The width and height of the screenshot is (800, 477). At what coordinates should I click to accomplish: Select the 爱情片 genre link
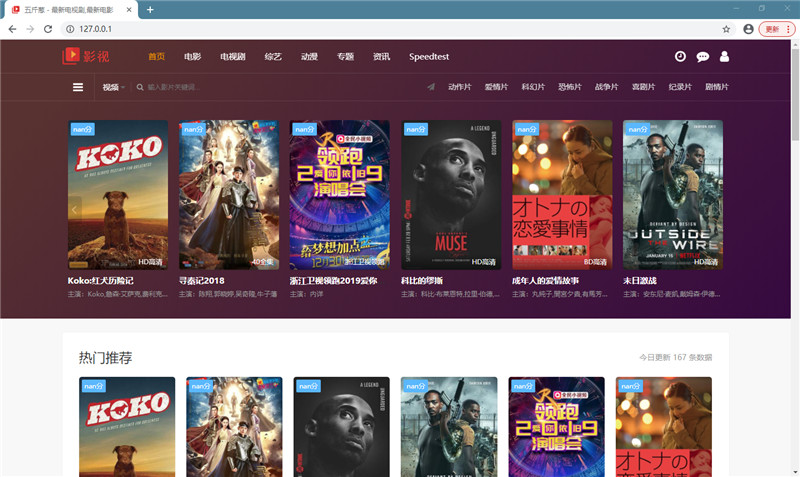[x=496, y=87]
